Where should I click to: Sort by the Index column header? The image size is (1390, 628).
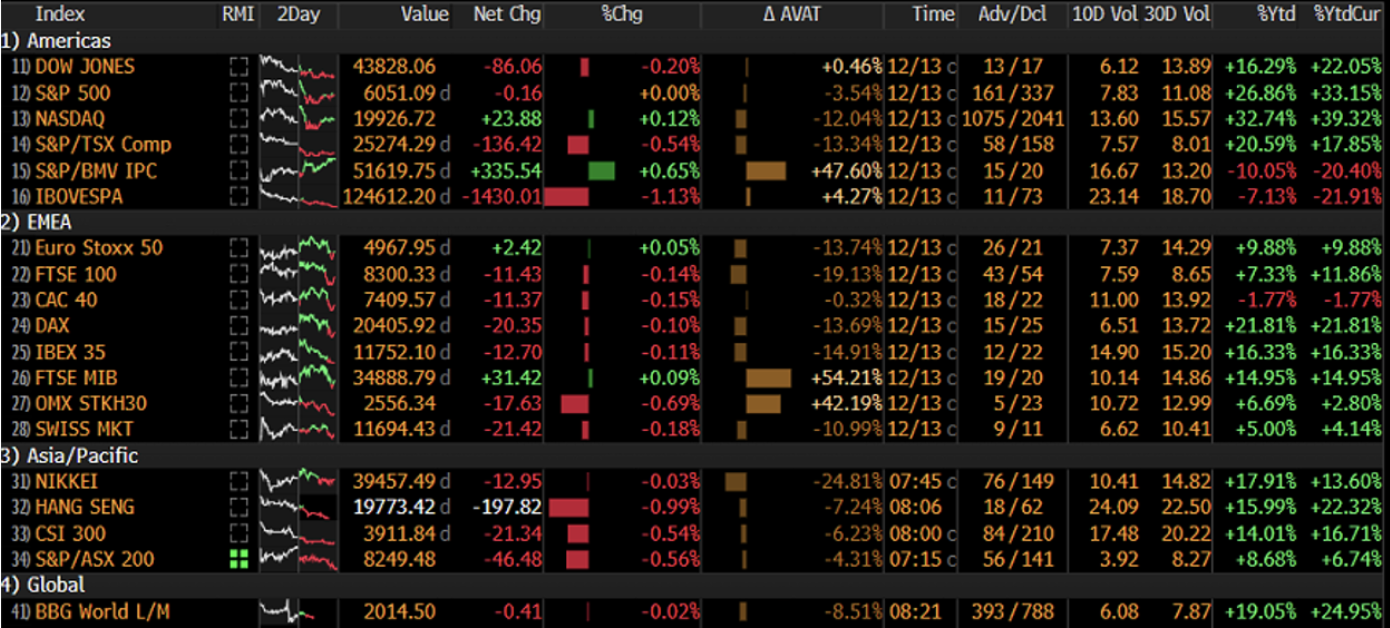tap(60, 14)
